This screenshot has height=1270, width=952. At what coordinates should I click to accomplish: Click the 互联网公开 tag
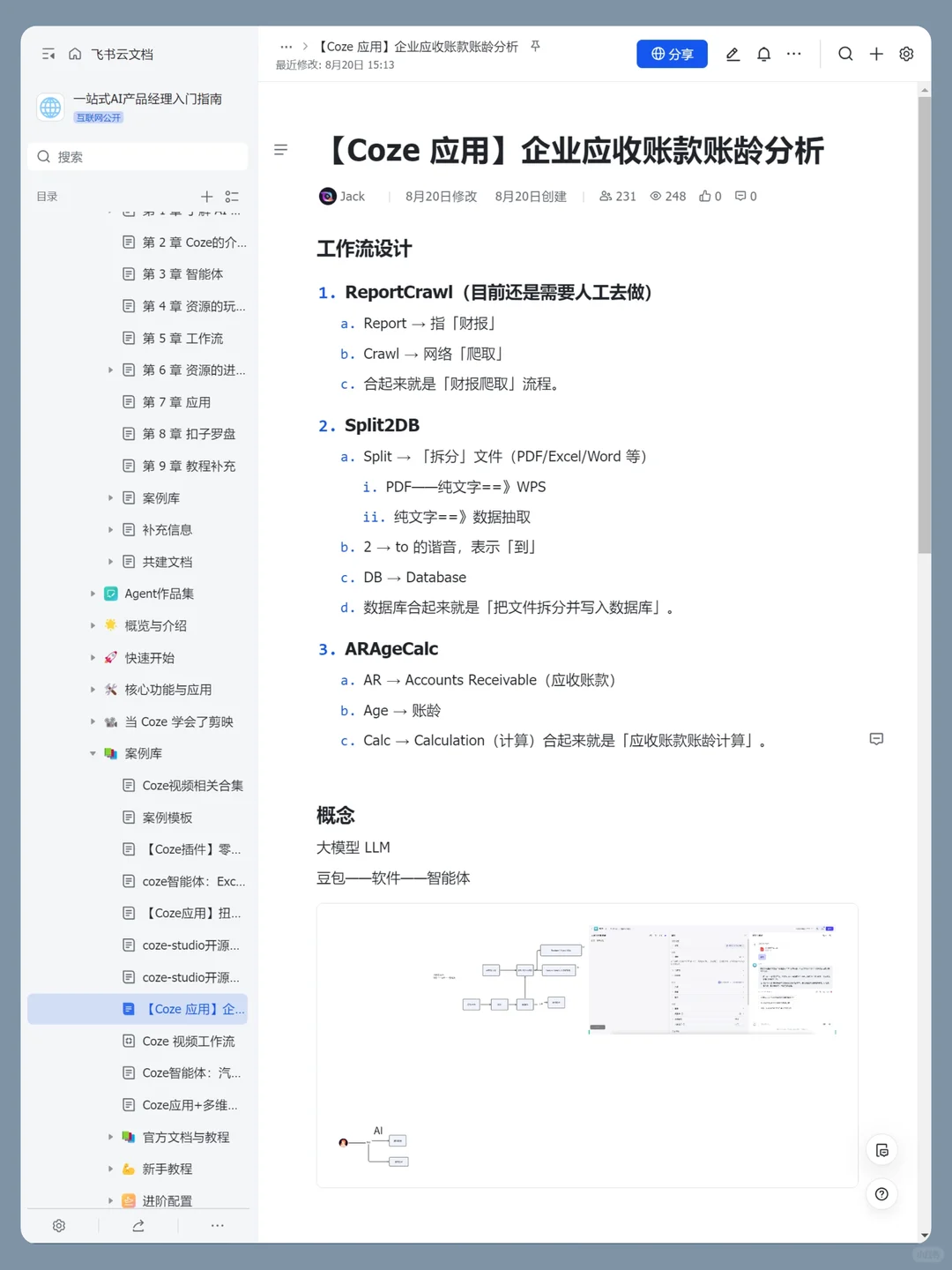tap(98, 117)
